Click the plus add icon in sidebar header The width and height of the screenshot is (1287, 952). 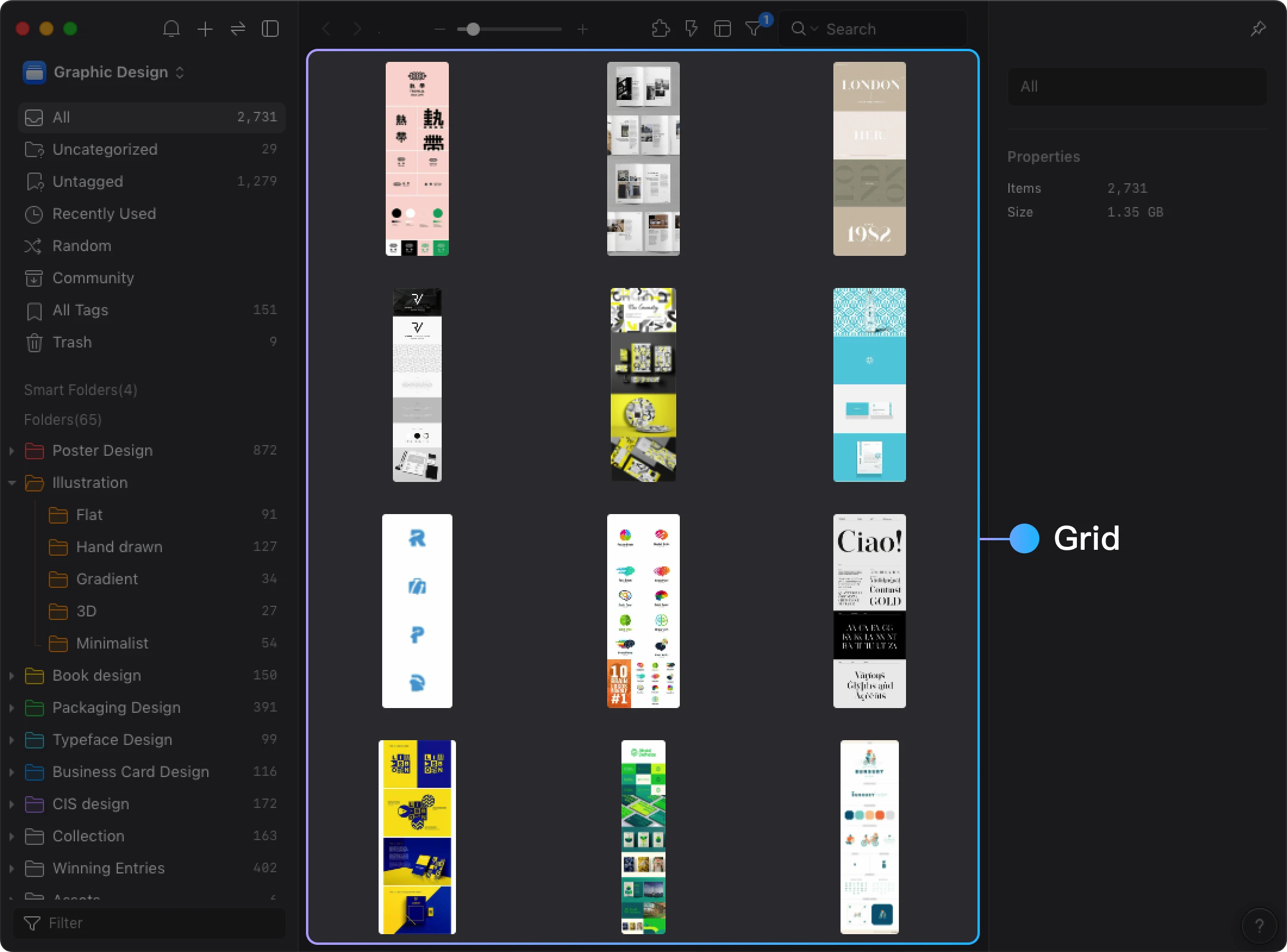[x=205, y=29]
